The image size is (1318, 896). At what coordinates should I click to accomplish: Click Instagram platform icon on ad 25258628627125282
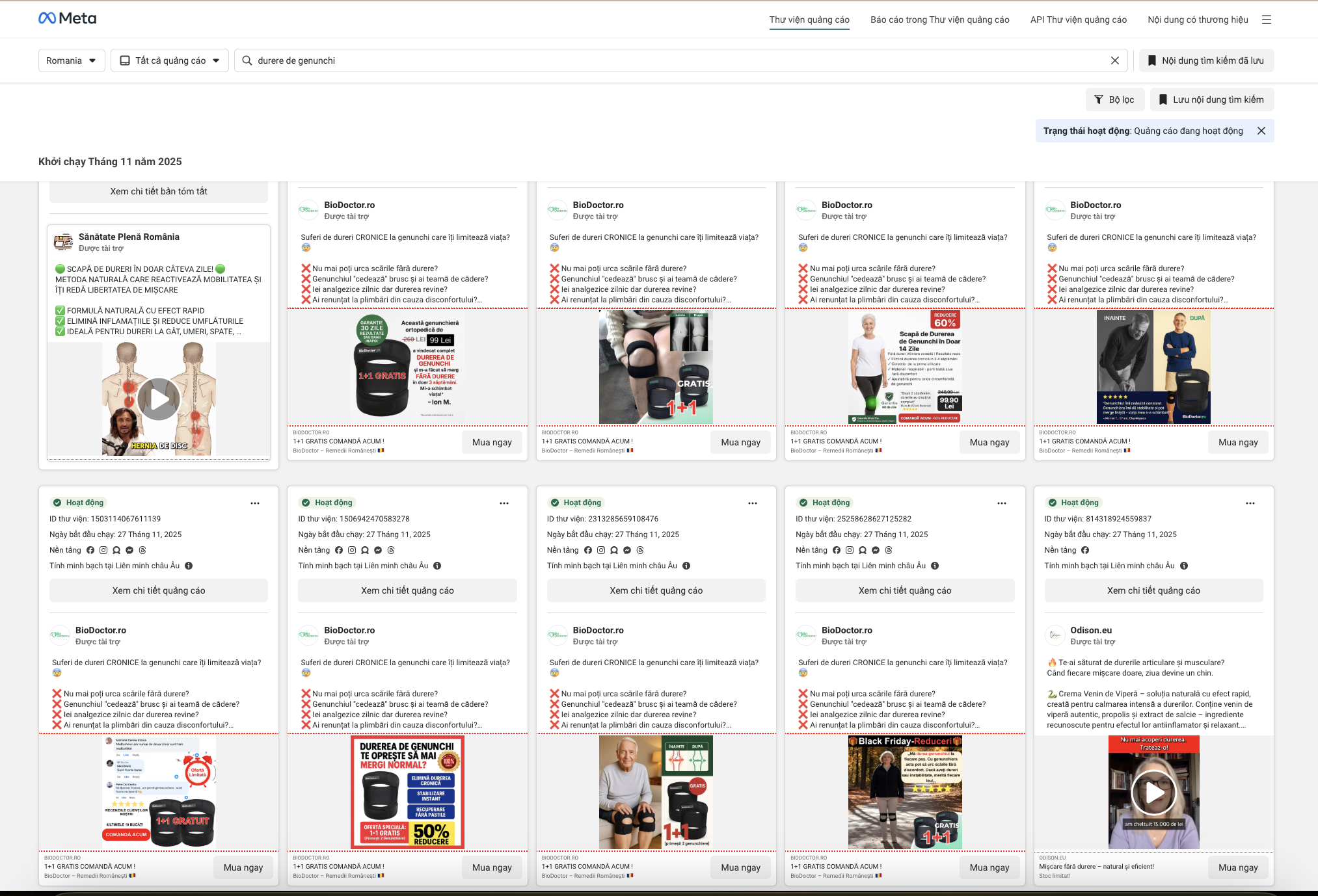850,550
